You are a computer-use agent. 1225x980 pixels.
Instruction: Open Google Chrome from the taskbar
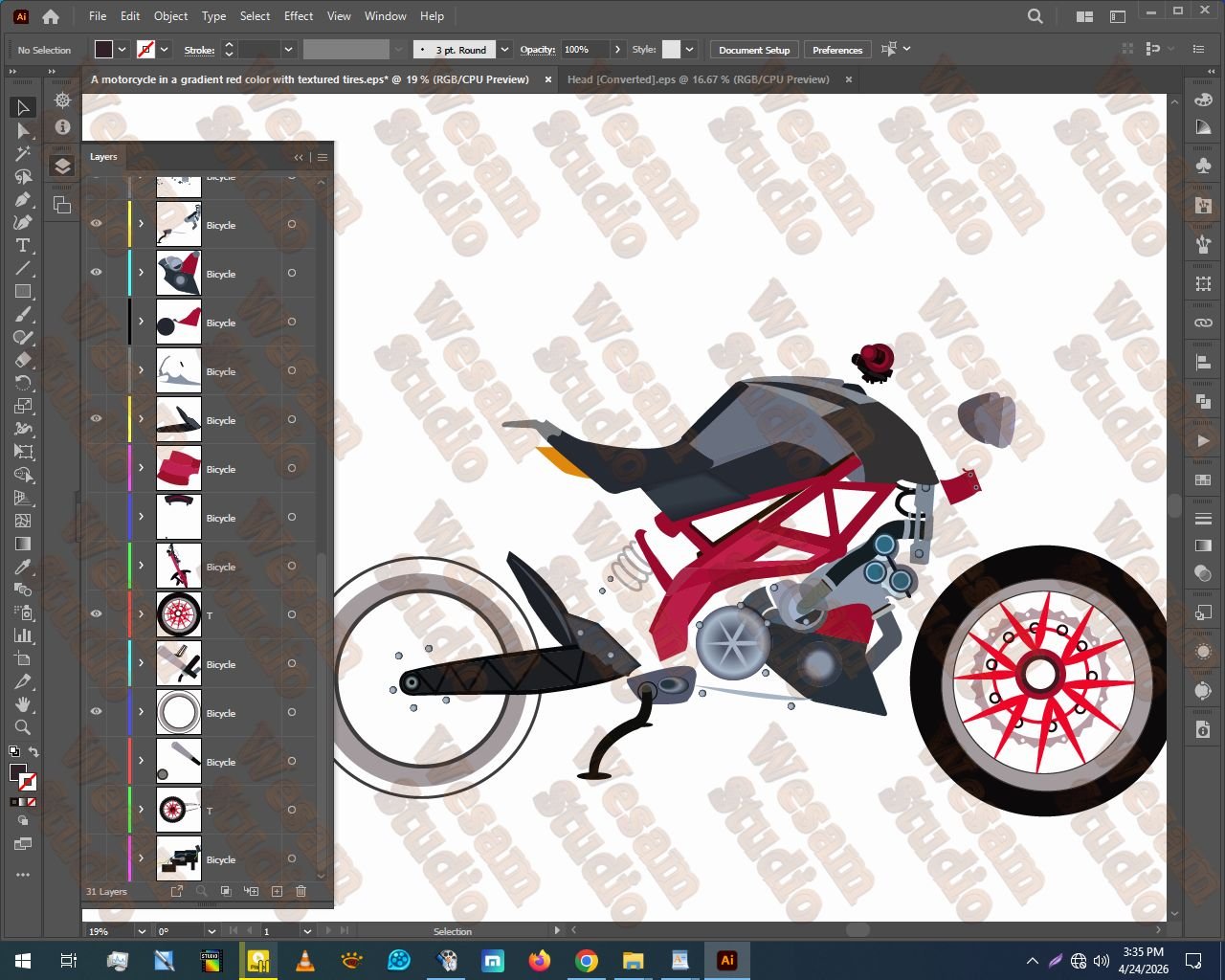point(587,960)
